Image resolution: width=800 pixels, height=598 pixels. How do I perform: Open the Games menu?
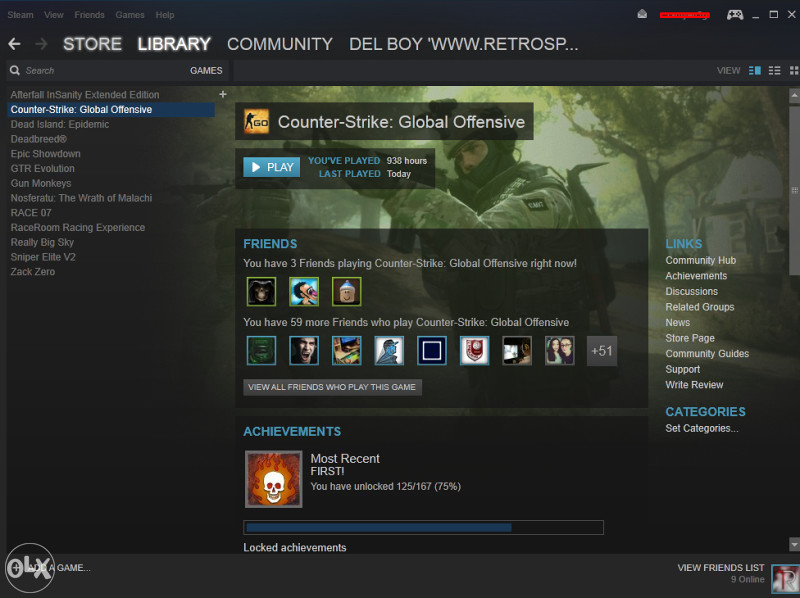pos(130,15)
